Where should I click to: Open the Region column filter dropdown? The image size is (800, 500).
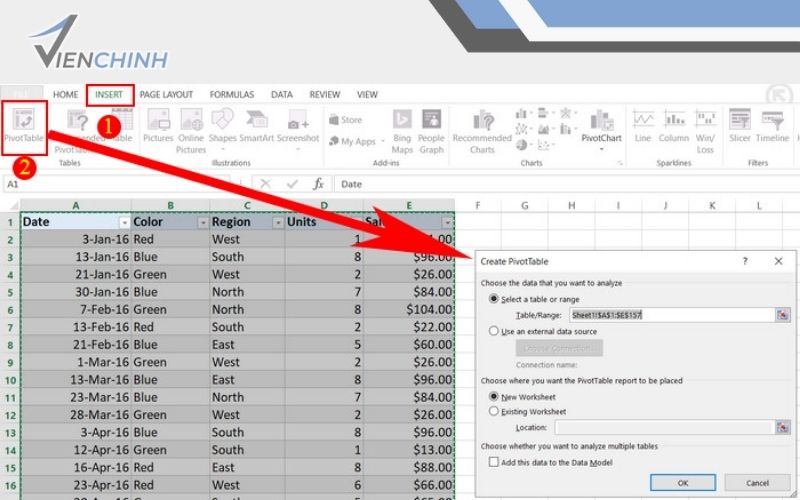(x=278, y=222)
